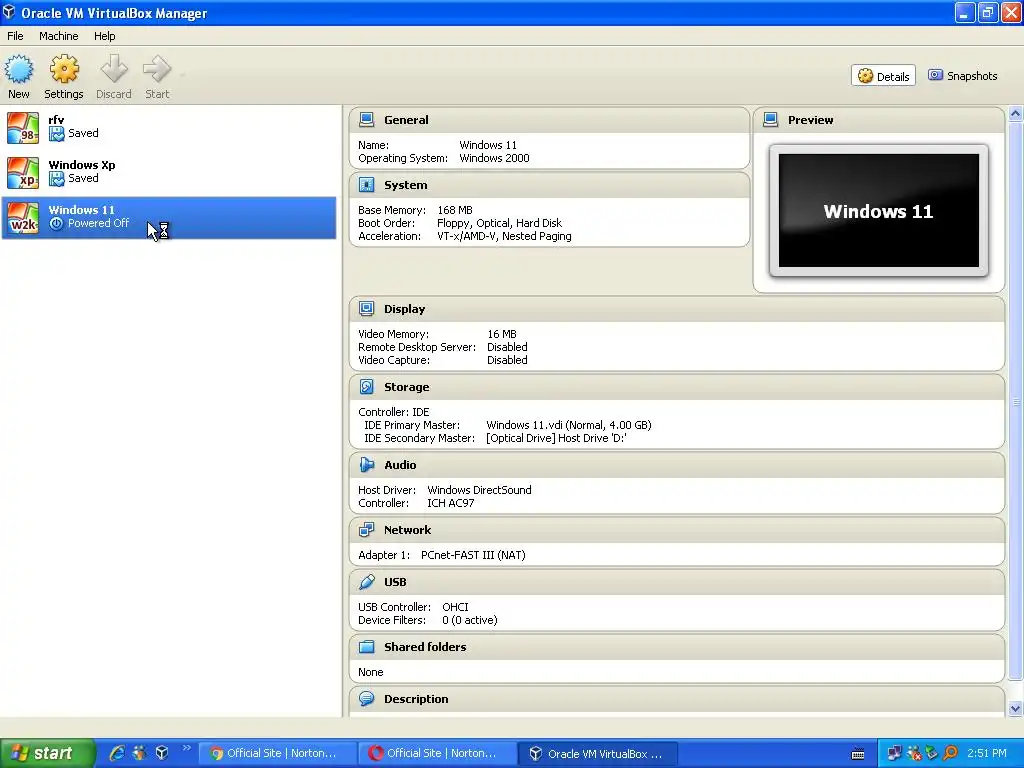Launch VirtualBox cube from quick launch
The height and width of the screenshot is (768, 1024).
(x=162, y=753)
